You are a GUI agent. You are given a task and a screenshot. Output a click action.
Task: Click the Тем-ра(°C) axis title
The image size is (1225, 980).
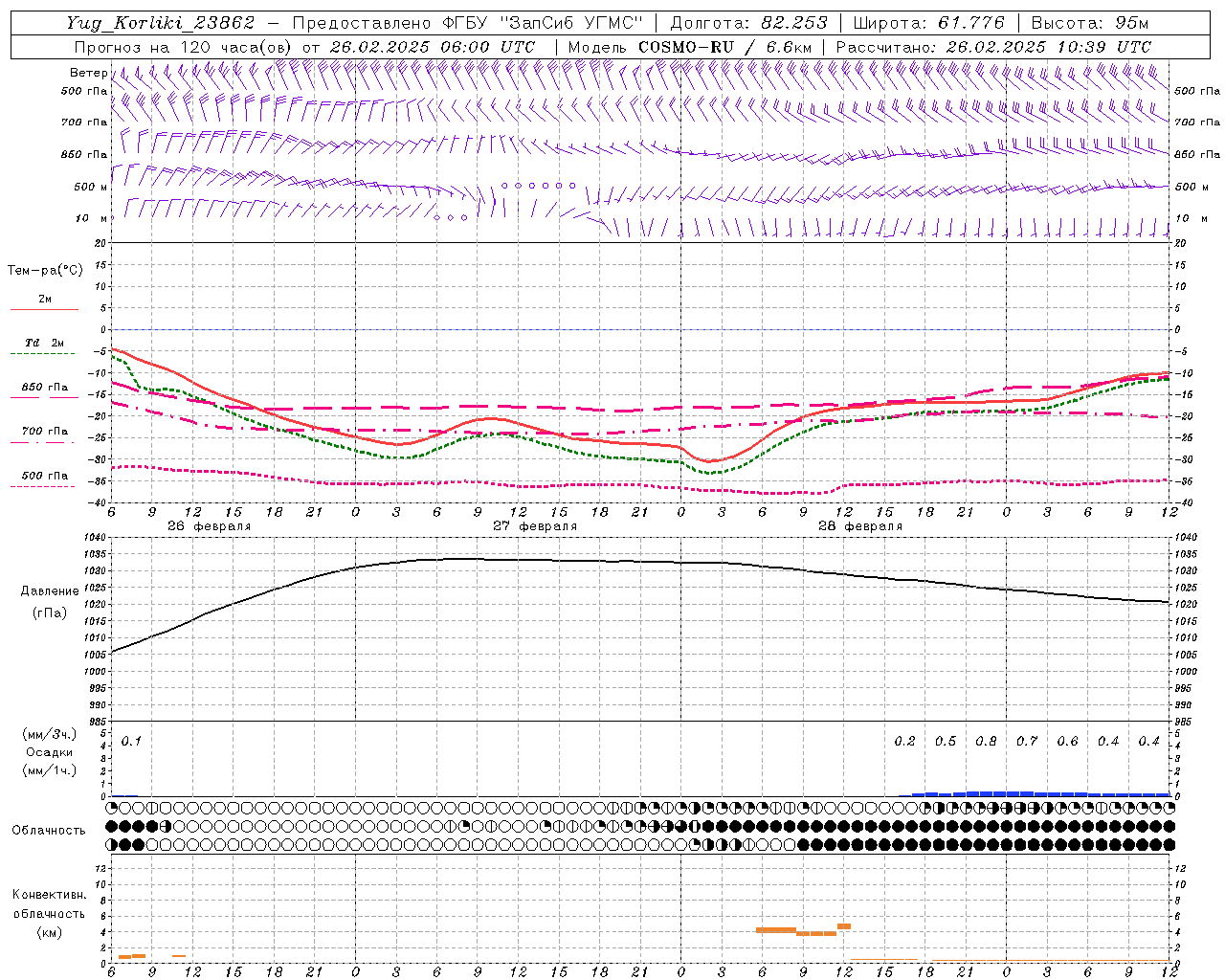(x=45, y=271)
